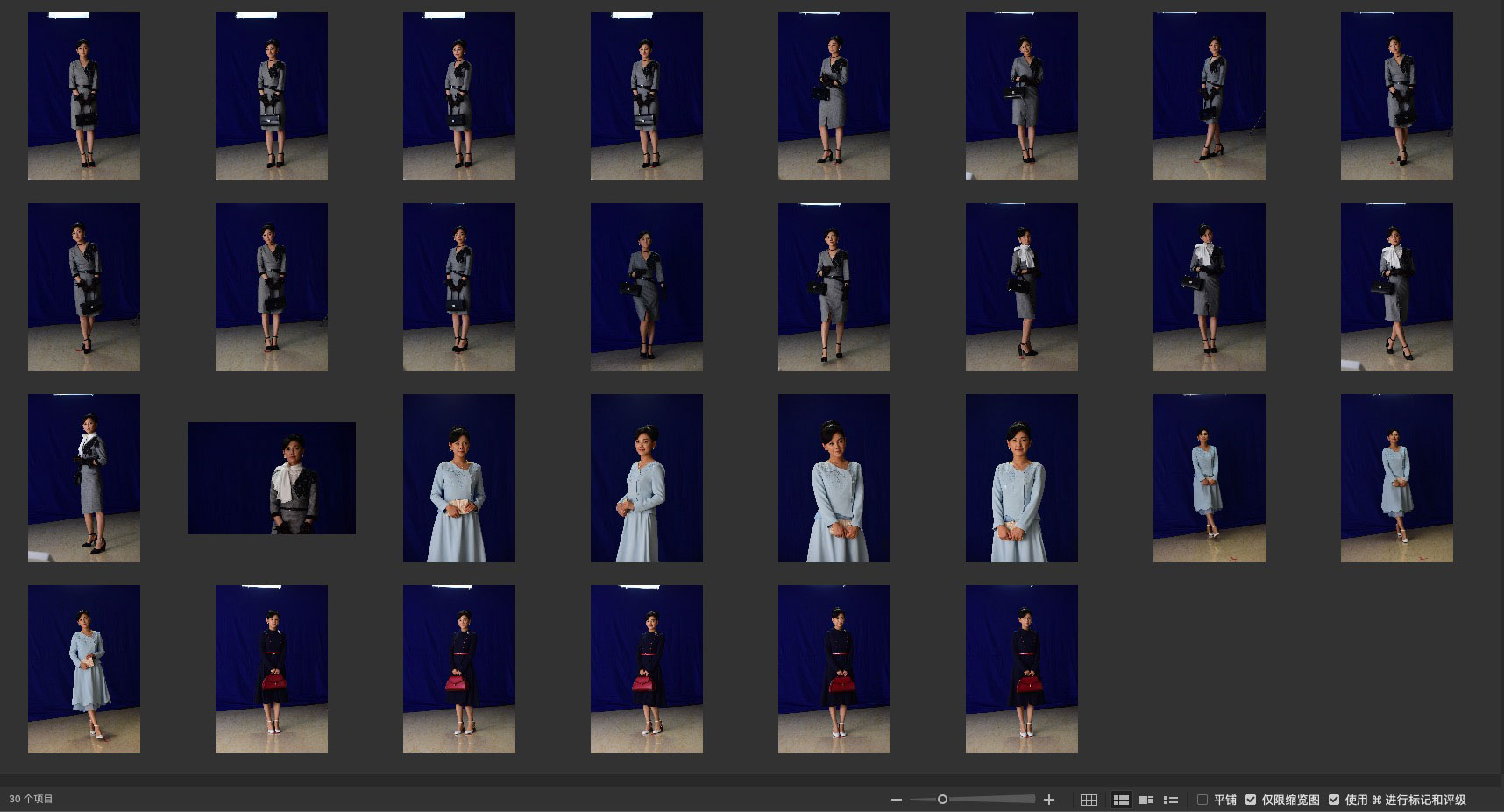Switch to details view layout
This screenshot has width=1504, height=812.
1146,800
